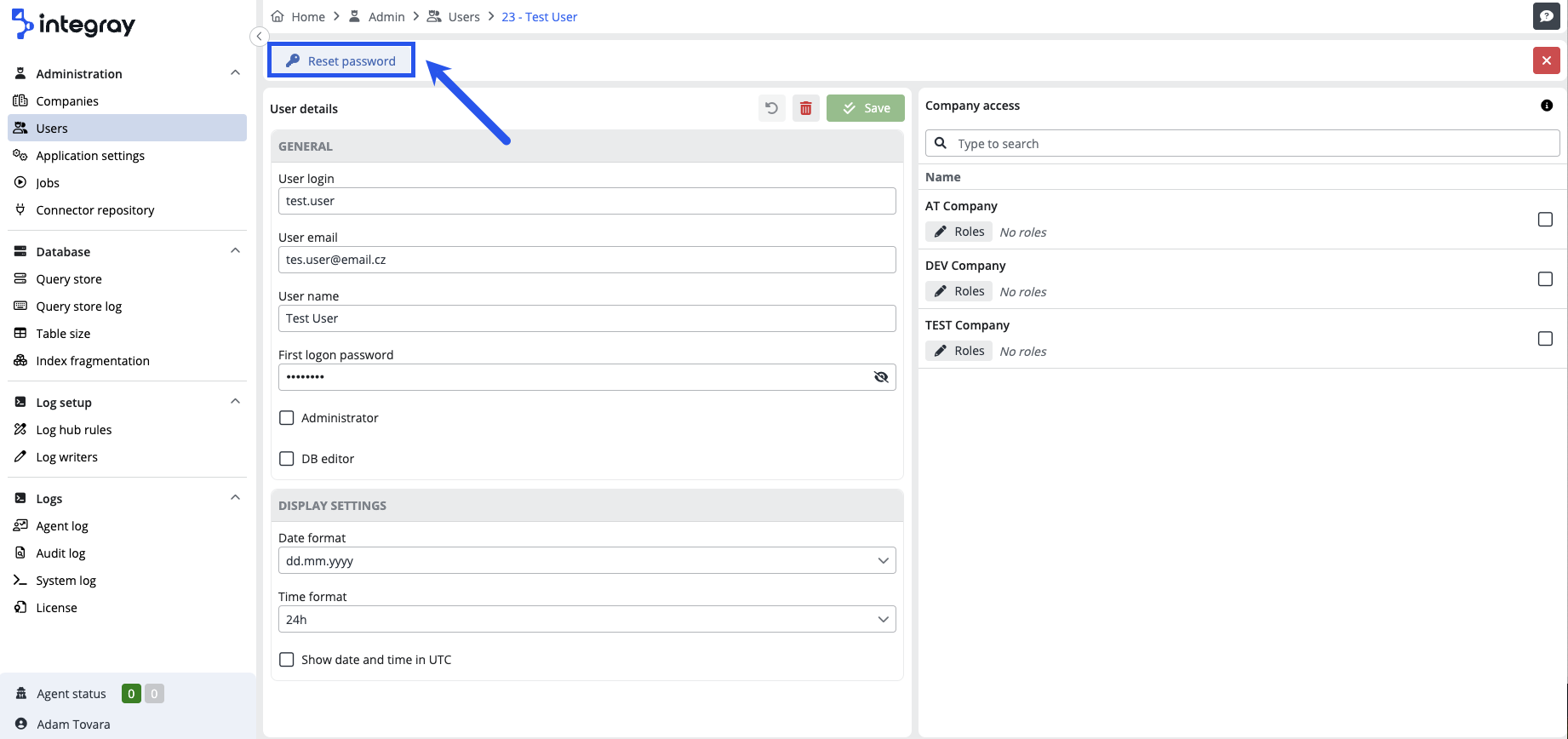Check Show date and time in UTC
Viewport: 1568px width, 739px height.
tap(287, 660)
